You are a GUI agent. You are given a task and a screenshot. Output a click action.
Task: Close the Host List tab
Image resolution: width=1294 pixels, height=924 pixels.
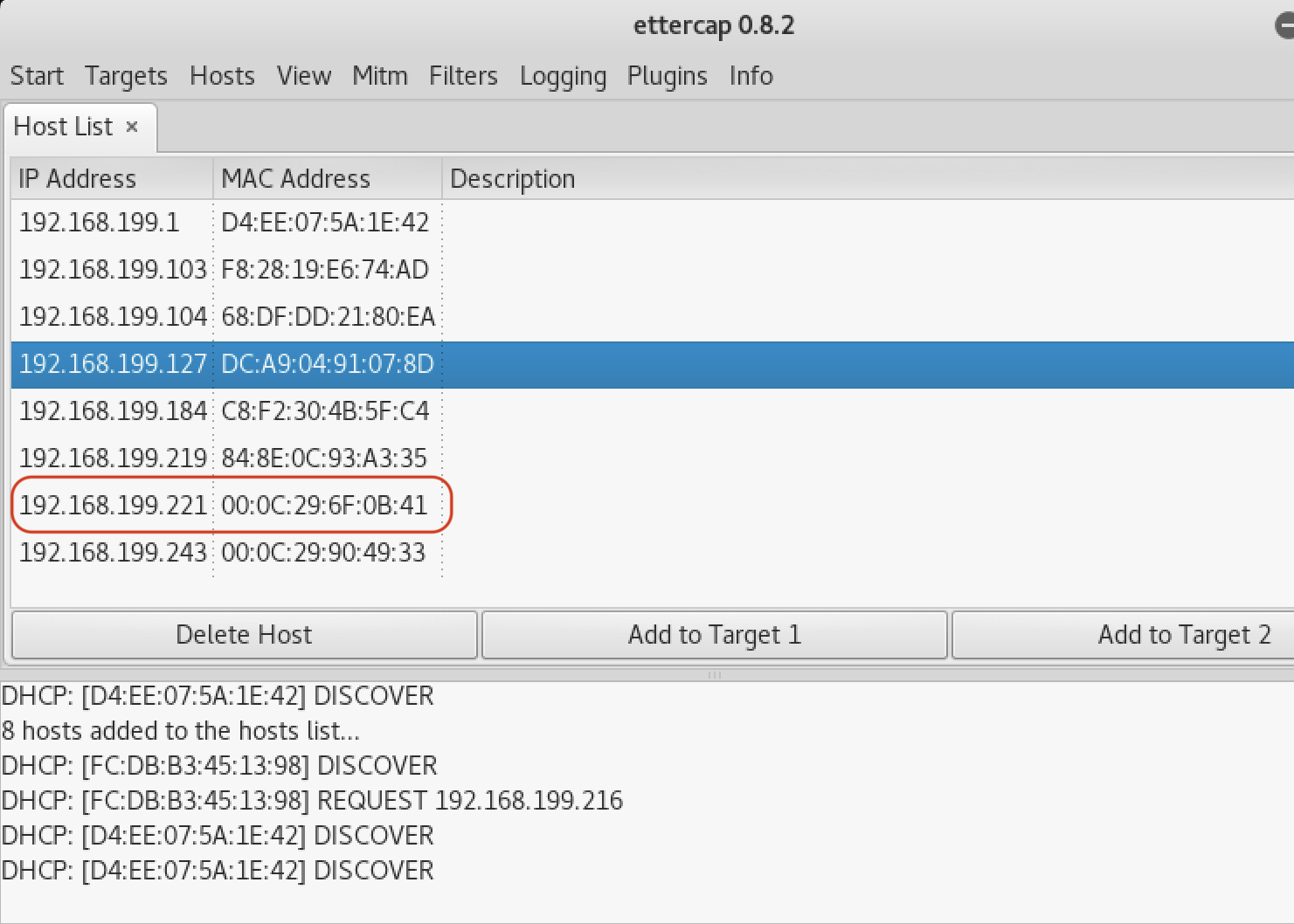click(132, 128)
